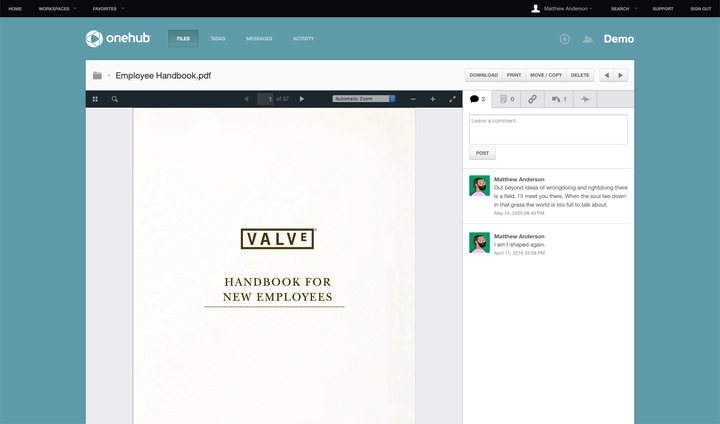Open the workspace download icon
Image resolution: width=720 pixels, height=424 pixels.
[565, 39]
